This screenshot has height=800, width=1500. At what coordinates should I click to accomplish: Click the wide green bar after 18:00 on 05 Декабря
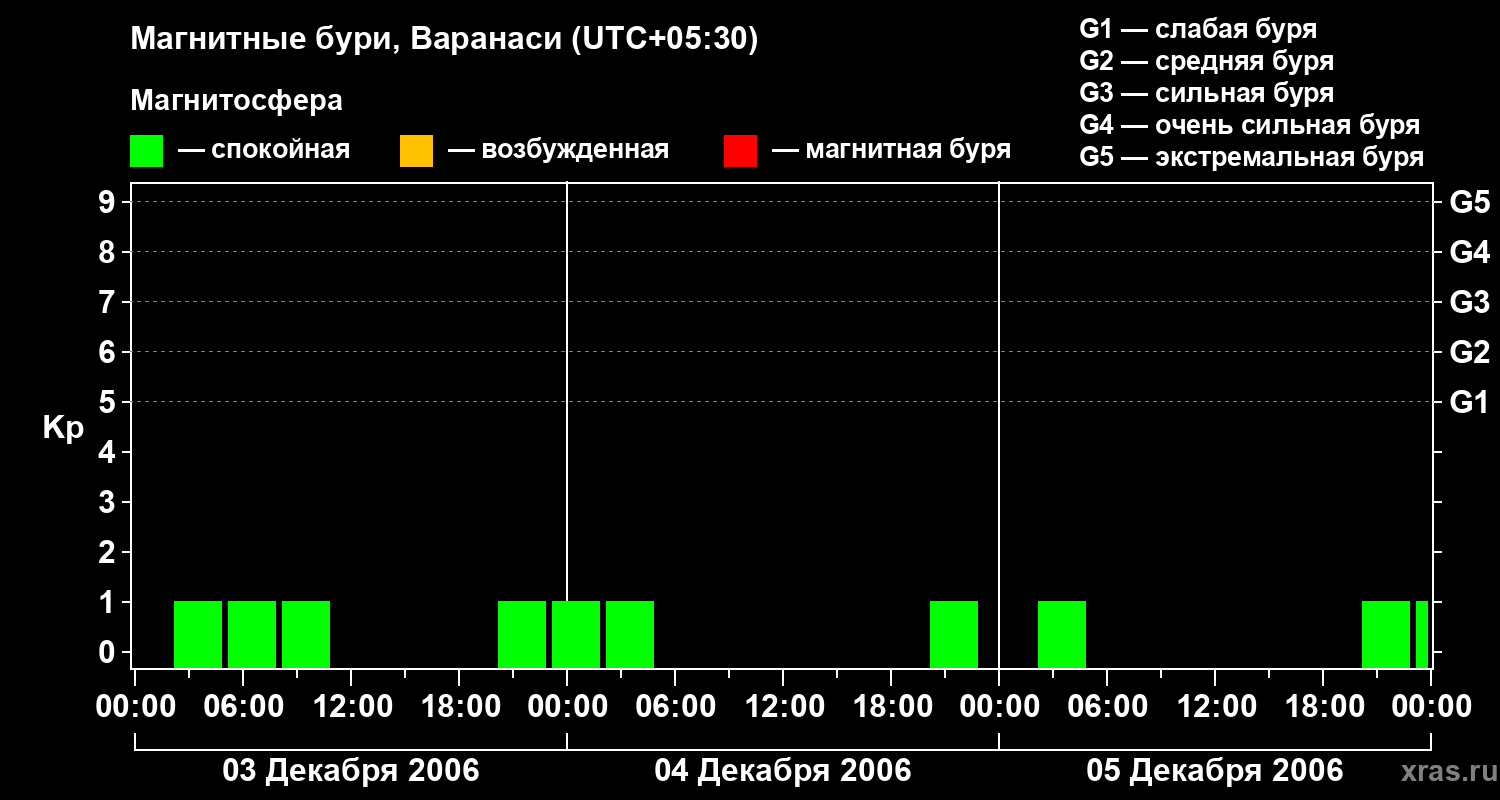(1386, 634)
